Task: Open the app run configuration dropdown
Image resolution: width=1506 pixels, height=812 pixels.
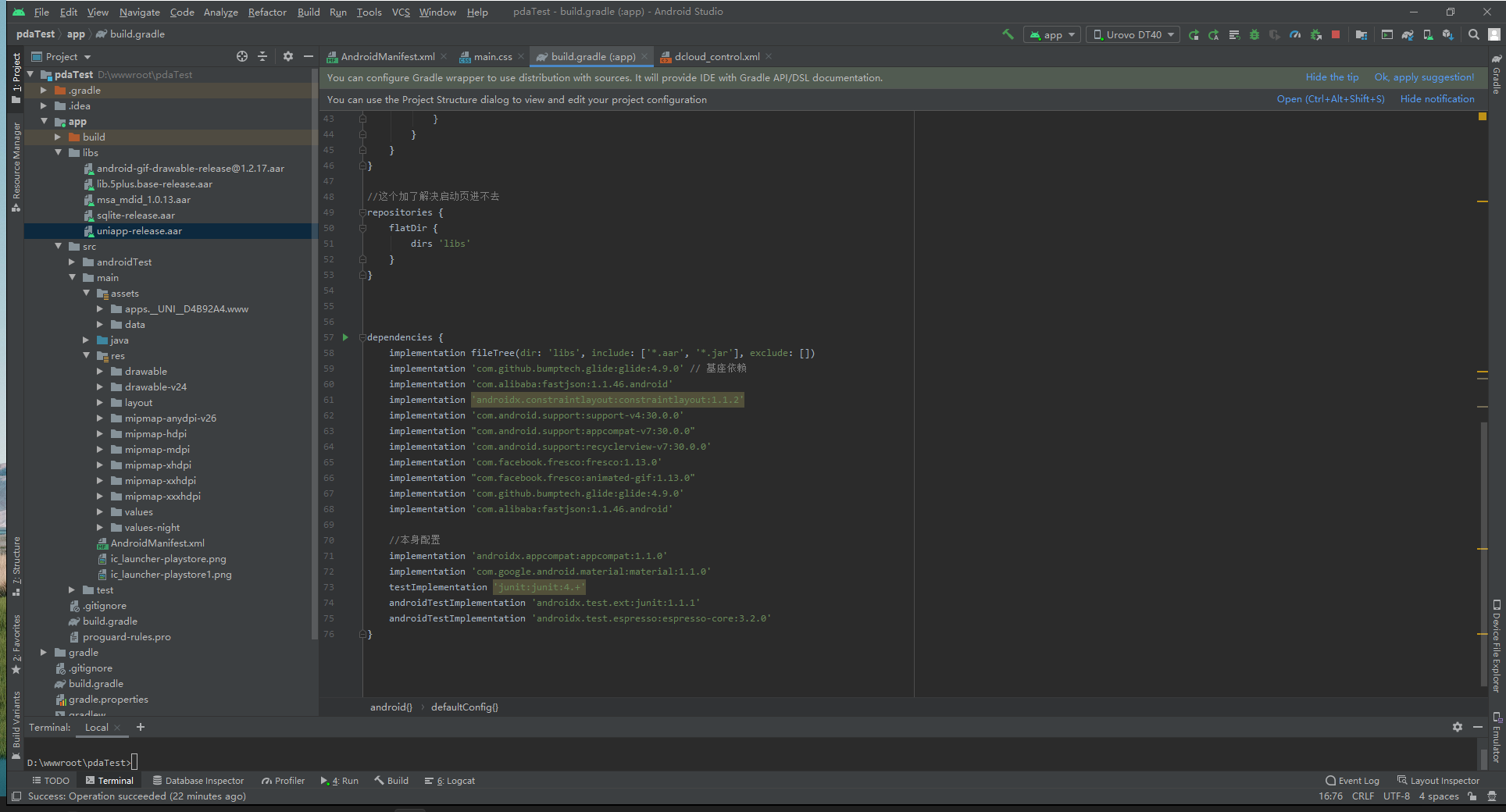Action: [x=1052, y=34]
